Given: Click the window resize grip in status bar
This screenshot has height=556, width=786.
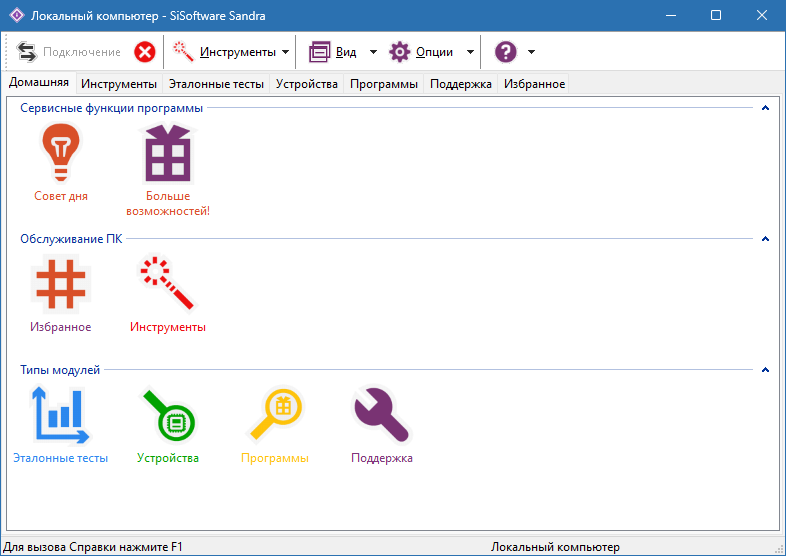Looking at the screenshot, I should [779, 549].
